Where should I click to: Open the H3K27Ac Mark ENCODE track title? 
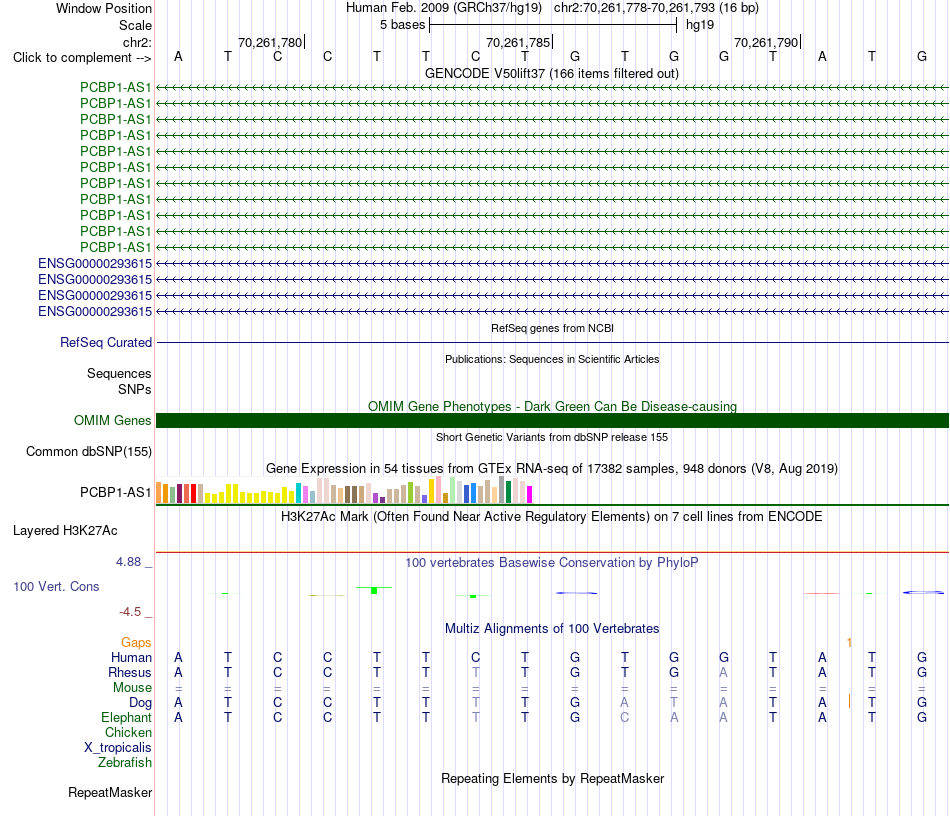(x=552, y=517)
